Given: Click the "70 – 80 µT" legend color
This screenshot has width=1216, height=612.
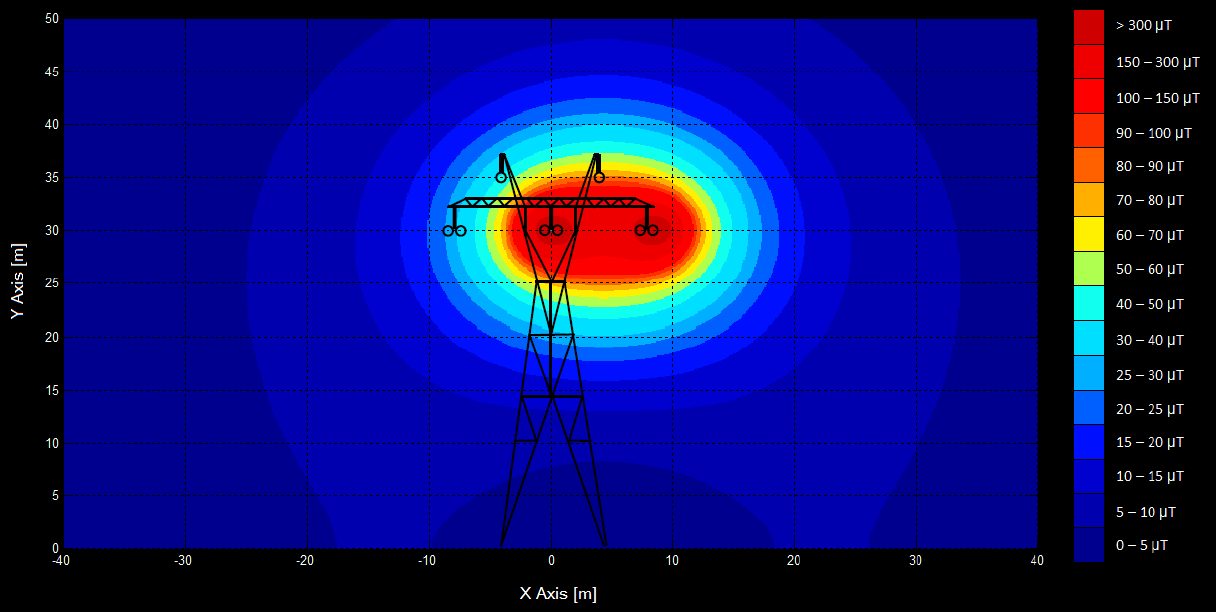Looking at the screenshot, I should (x=1089, y=200).
